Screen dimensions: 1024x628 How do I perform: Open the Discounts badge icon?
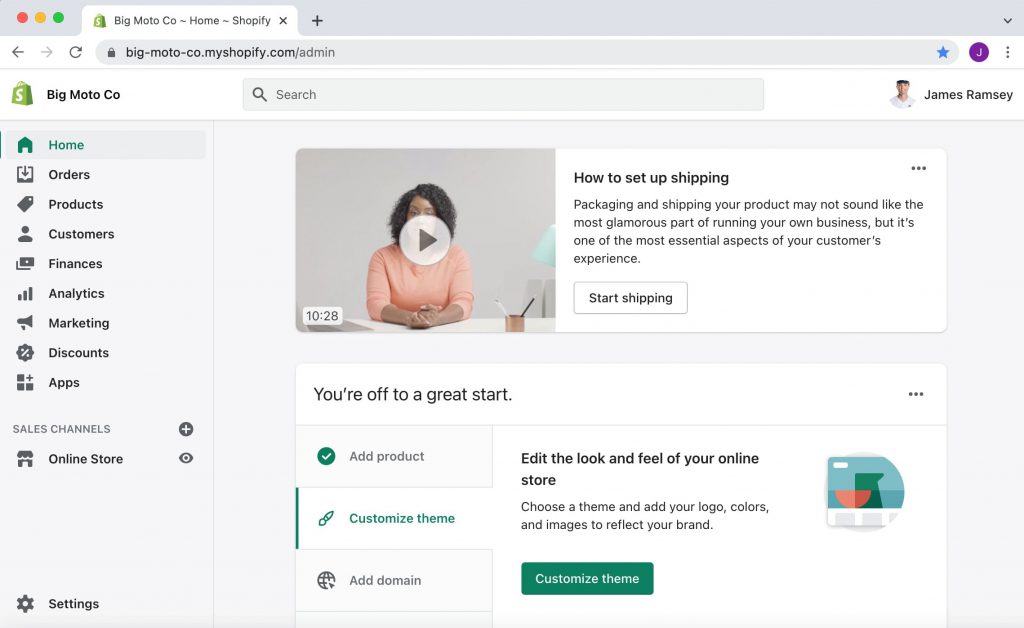point(25,353)
